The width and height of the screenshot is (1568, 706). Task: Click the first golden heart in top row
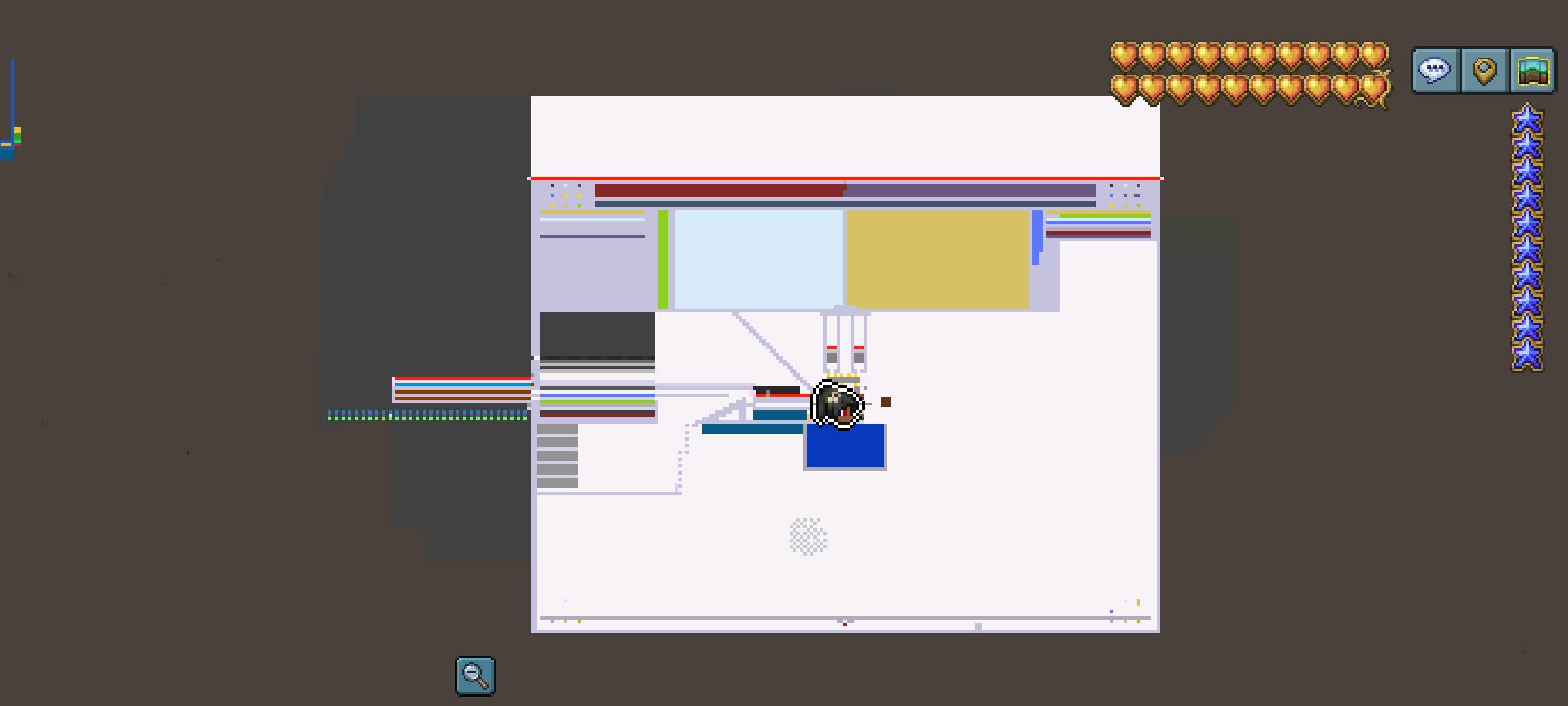coord(1124,56)
